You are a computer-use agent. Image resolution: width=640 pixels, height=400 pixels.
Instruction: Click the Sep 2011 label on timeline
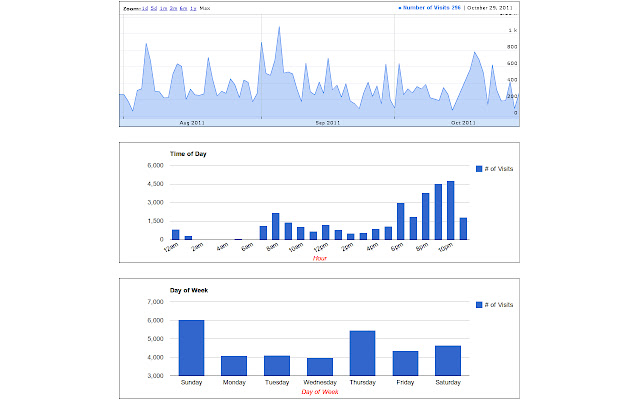tap(327, 123)
